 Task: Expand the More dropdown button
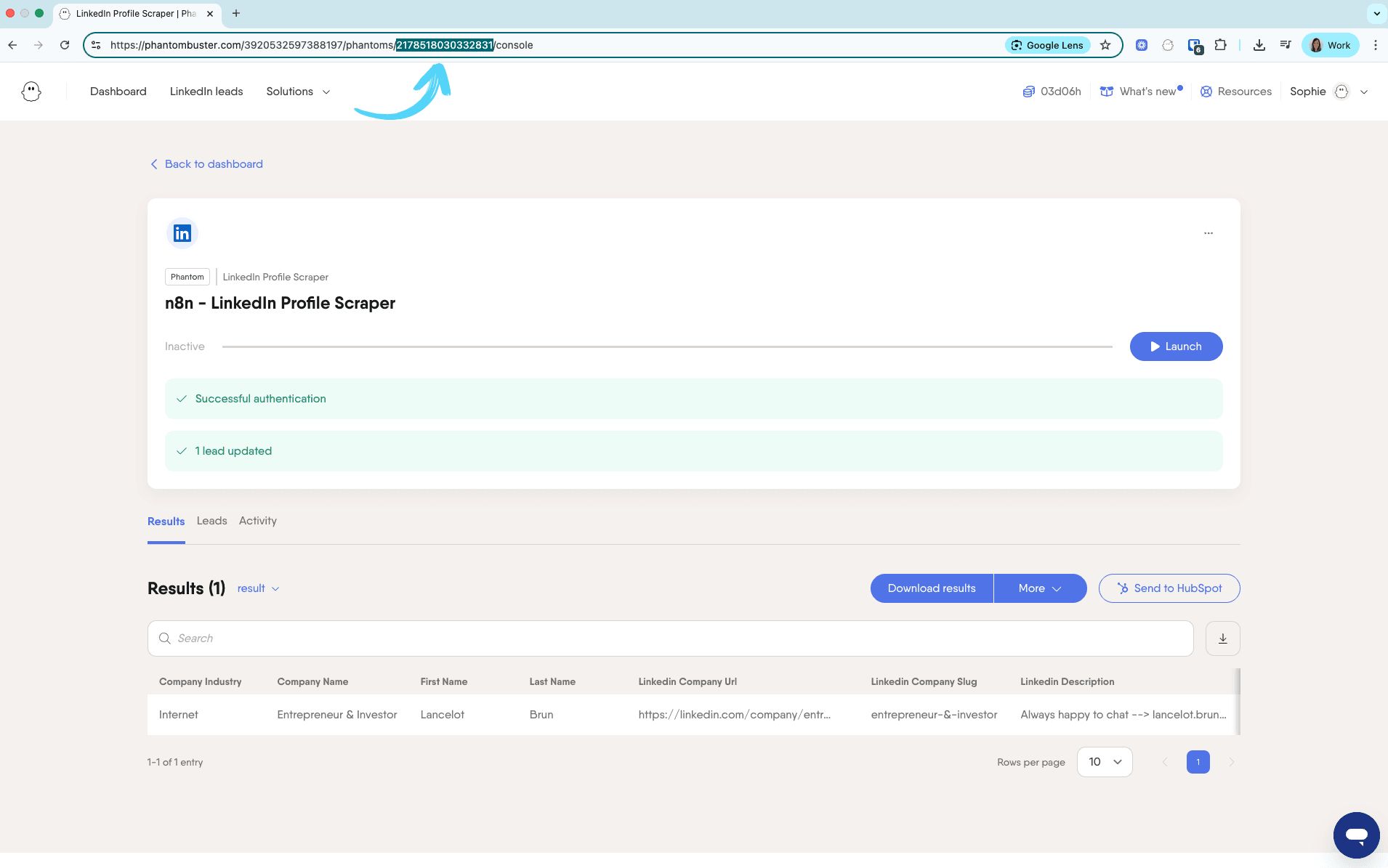point(1040,588)
